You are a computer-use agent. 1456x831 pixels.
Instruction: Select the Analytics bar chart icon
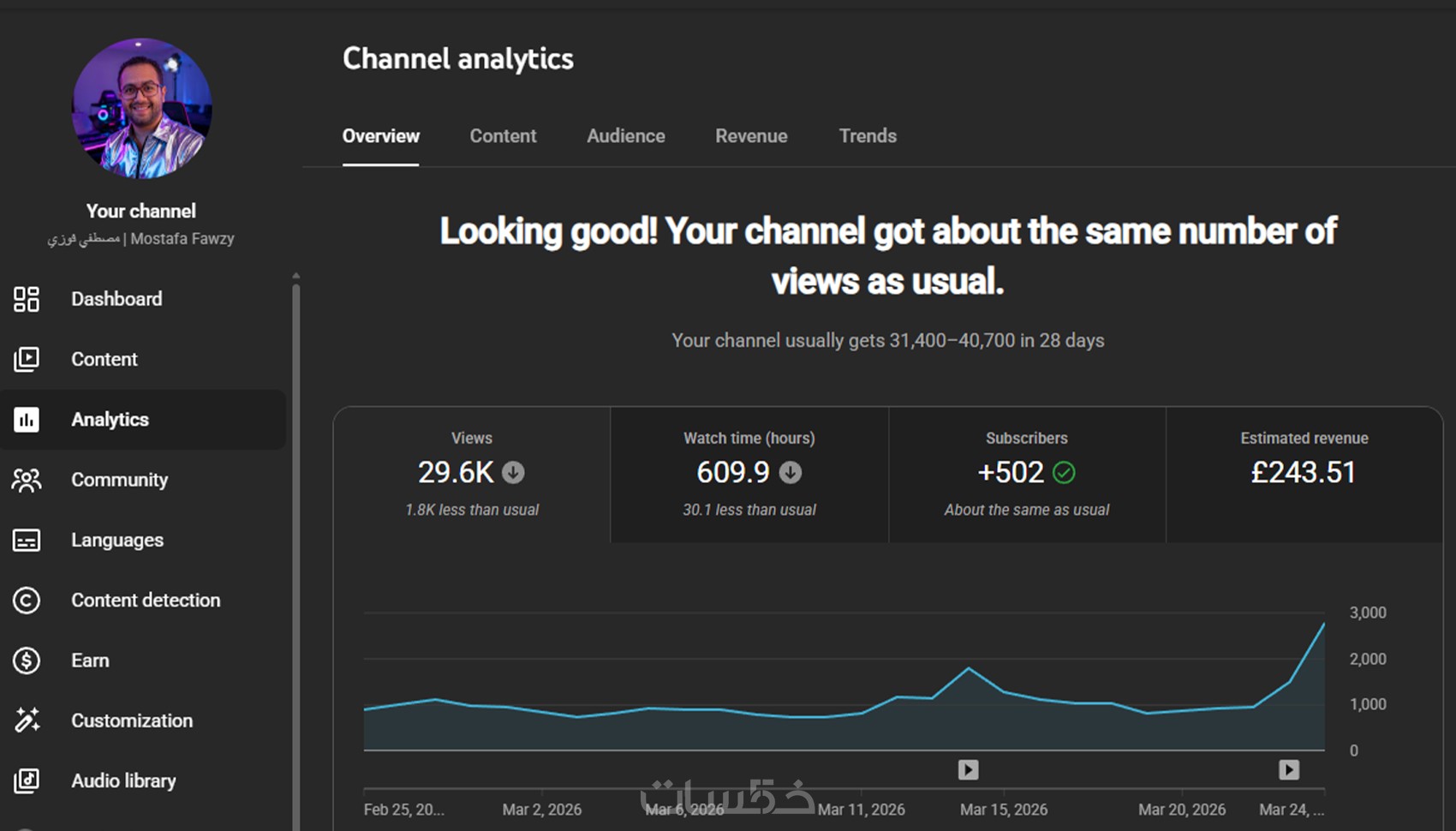click(x=27, y=420)
